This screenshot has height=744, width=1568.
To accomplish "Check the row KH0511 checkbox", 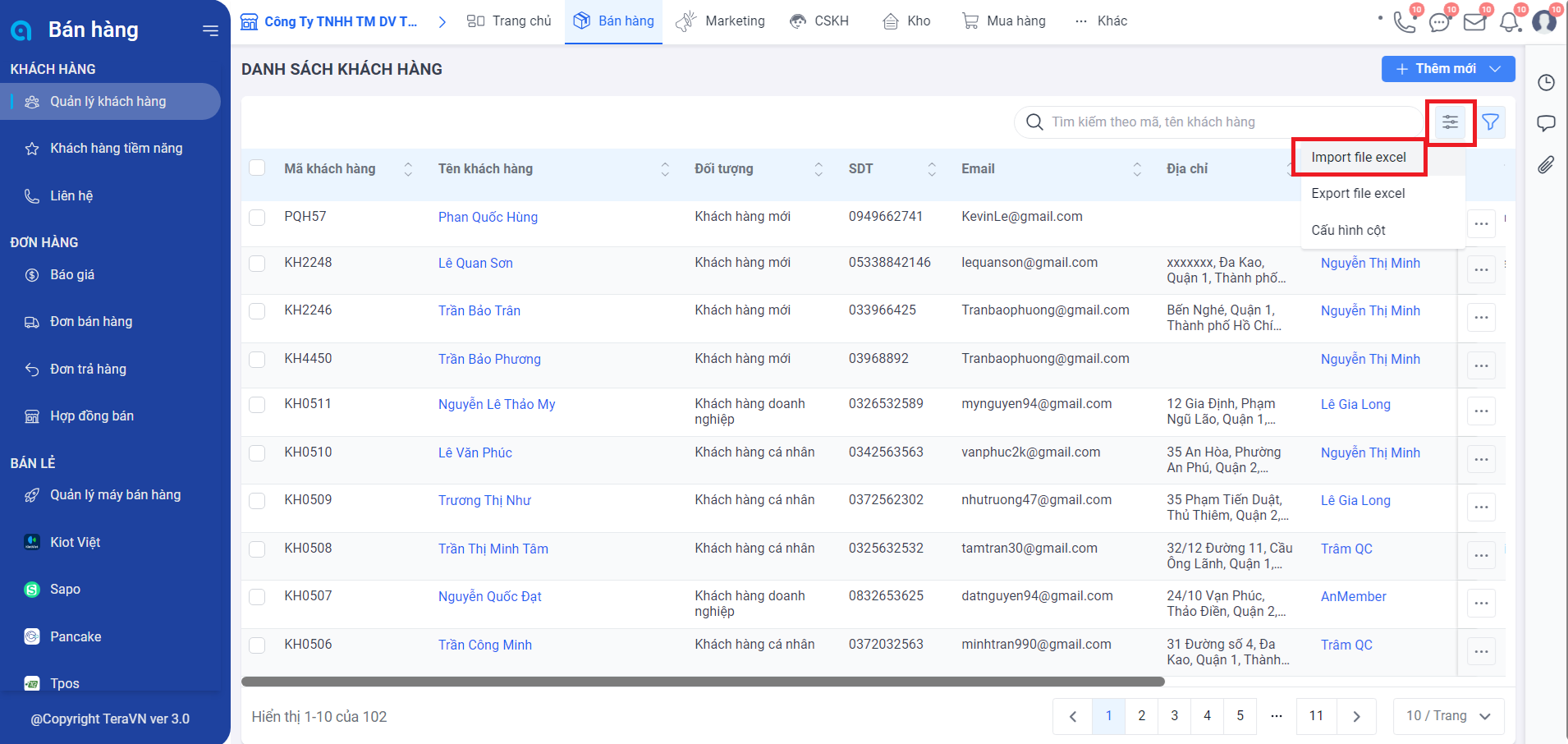I will (257, 404).
